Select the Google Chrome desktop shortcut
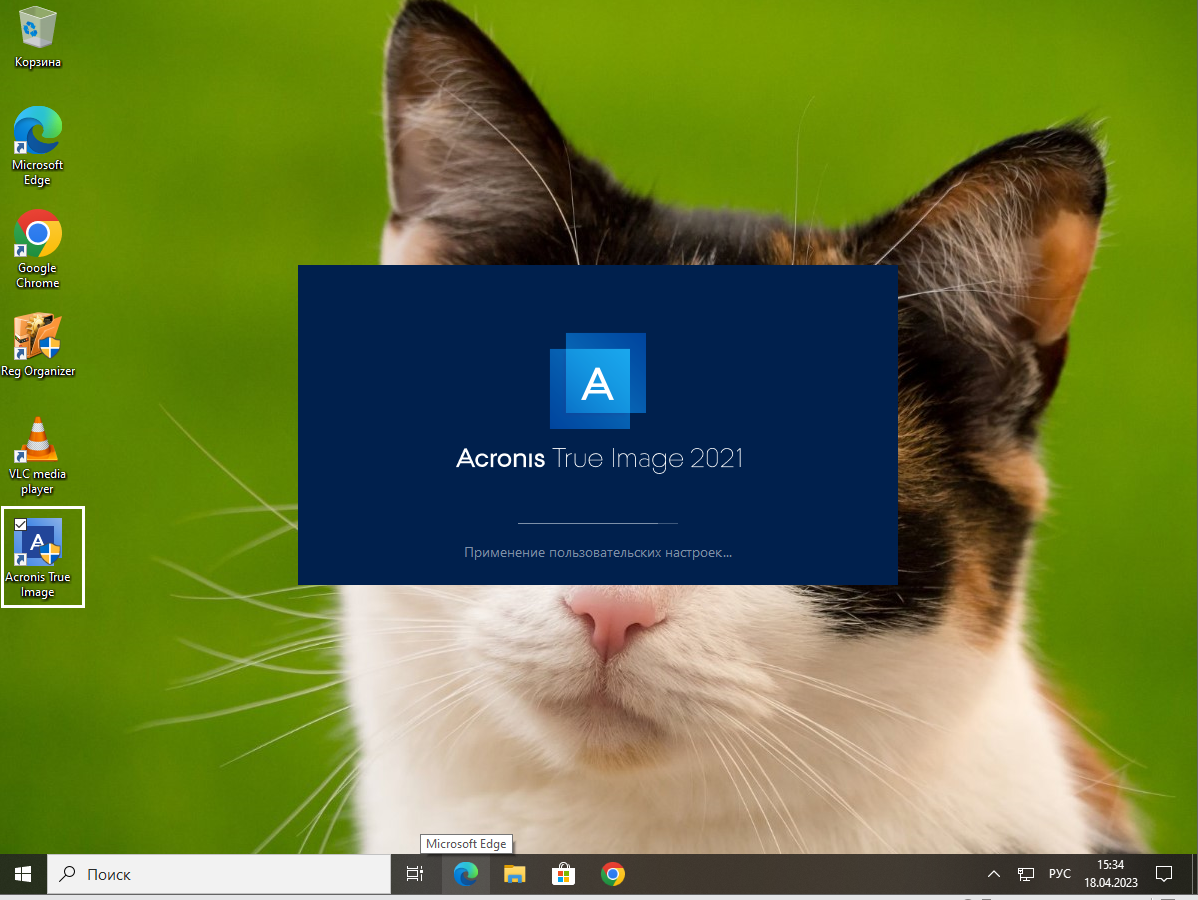This screenshot has height=900, width=1198. [37, 250]
